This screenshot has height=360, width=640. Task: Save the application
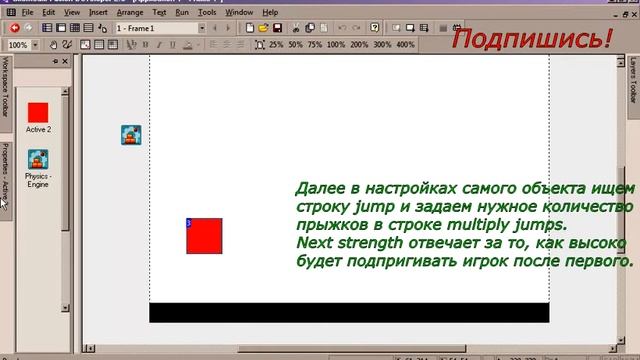[x=278, y=28]
